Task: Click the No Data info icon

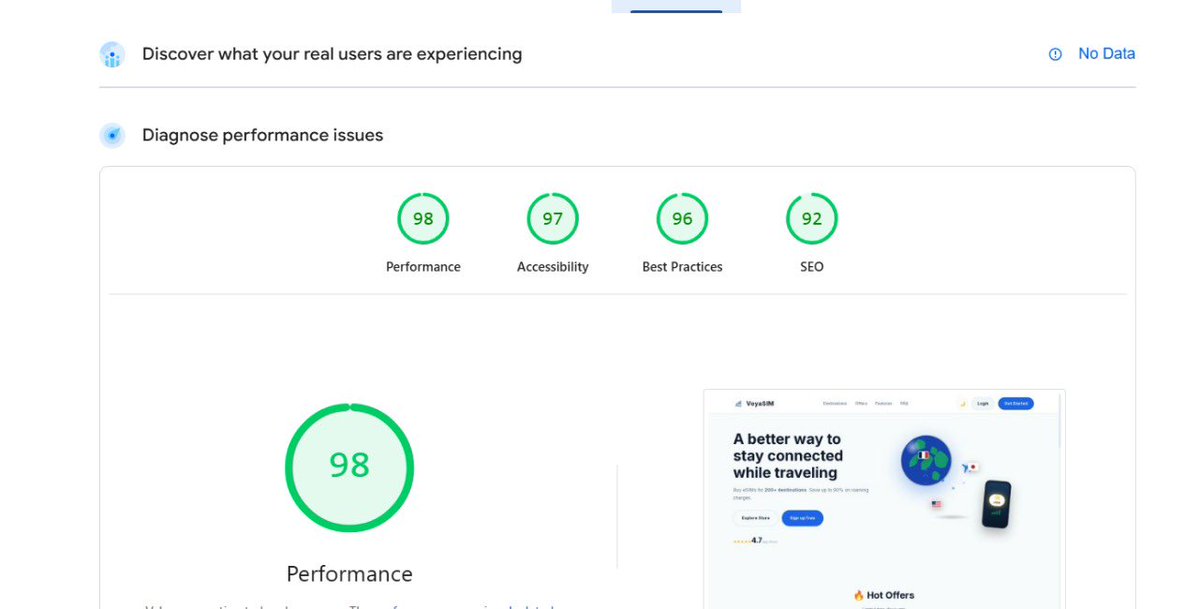Action: (x=1054, y=54)
